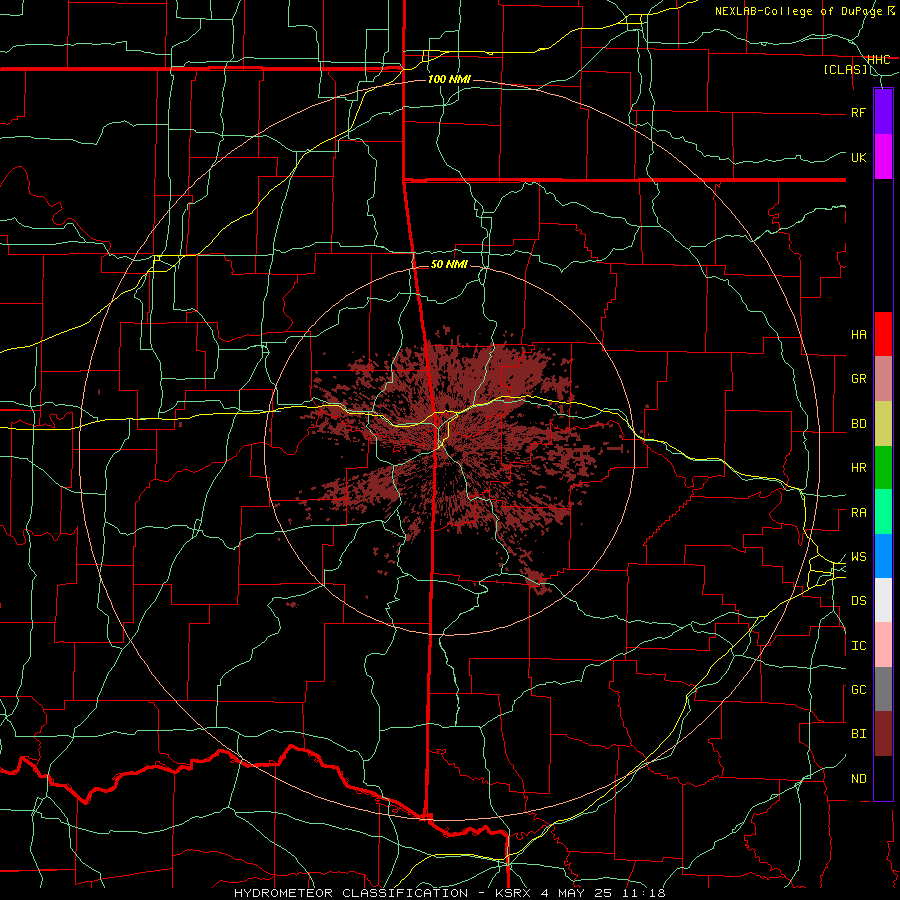Click the HHC product code label

pos(878,60)
